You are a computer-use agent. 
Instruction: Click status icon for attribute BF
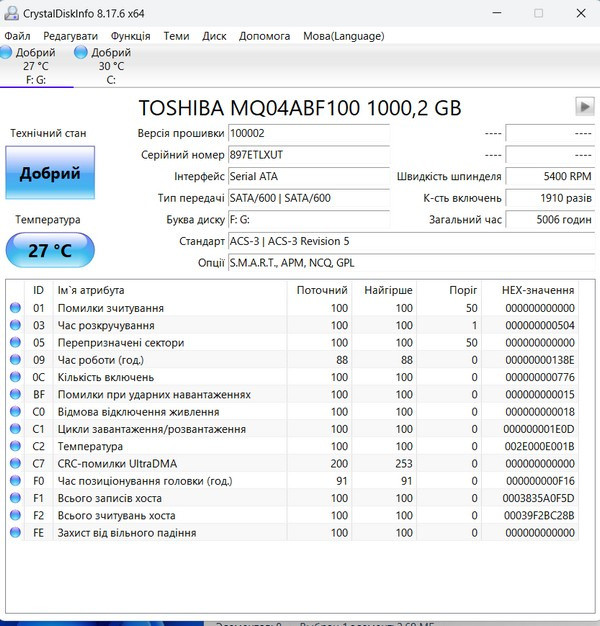click(x=15, y=394)
